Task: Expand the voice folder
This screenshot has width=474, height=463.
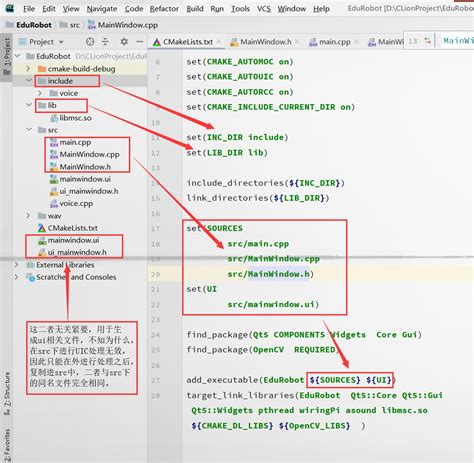Action: (x=40, y=93)
